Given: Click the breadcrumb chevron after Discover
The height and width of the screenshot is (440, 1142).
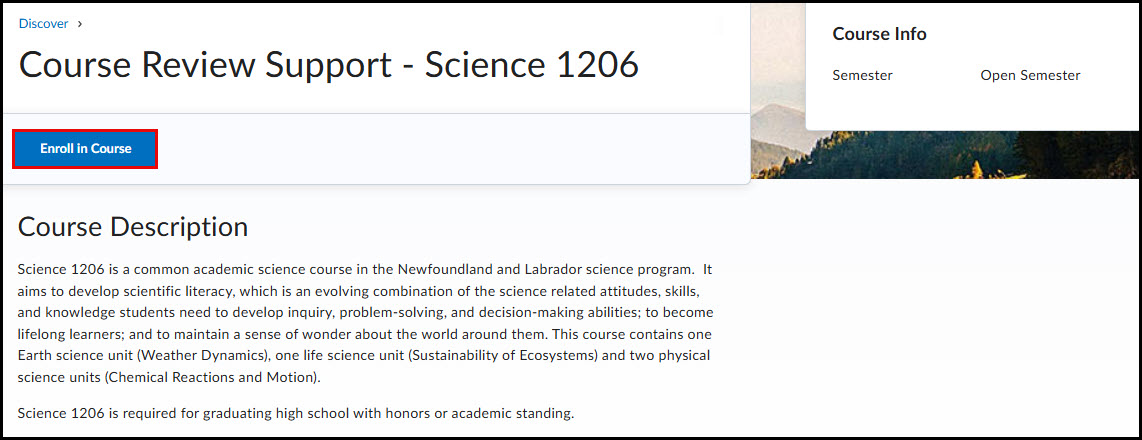Looking at the screenshot, I should click(x=80, y=24).
